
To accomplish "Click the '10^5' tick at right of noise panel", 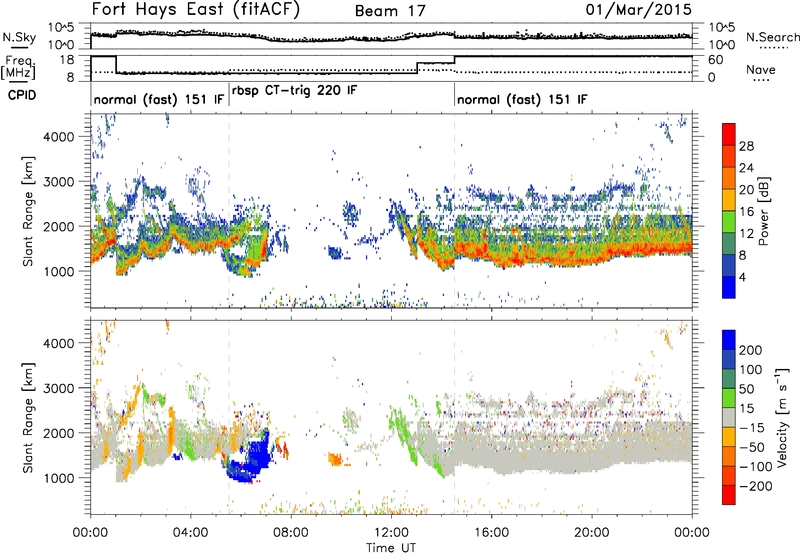I will [x=722, y=28].
